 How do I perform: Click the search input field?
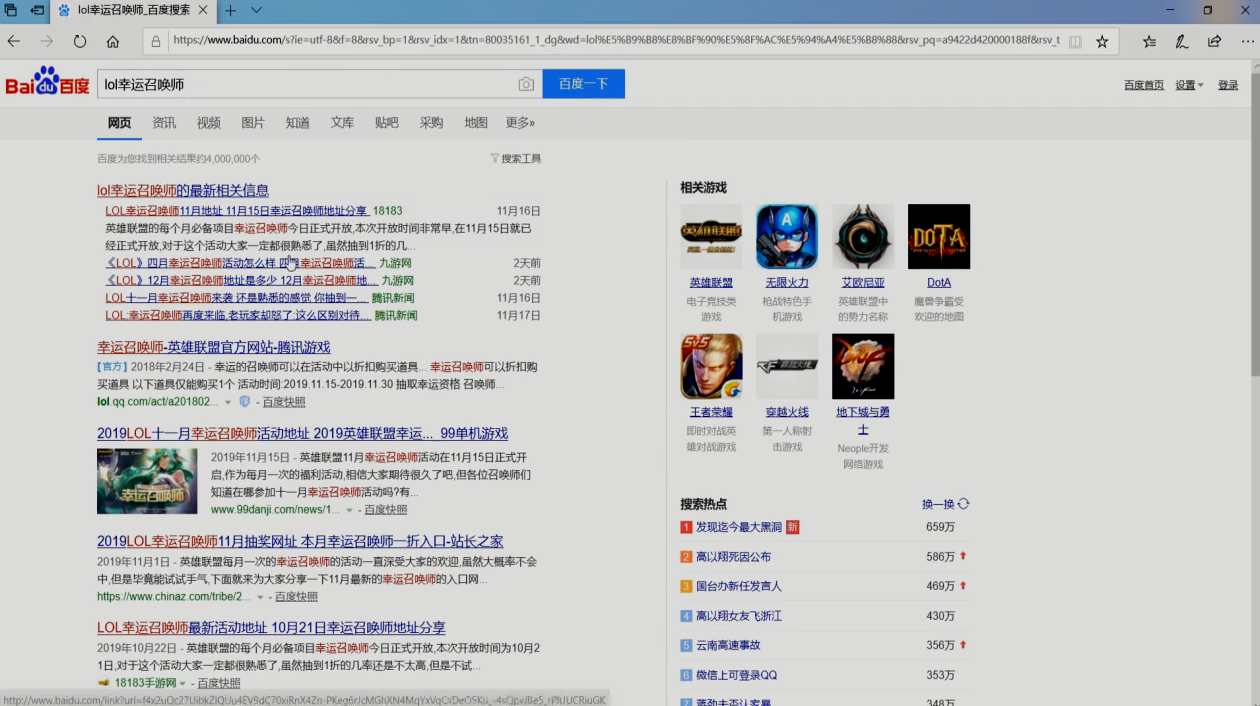pos(306,84)
